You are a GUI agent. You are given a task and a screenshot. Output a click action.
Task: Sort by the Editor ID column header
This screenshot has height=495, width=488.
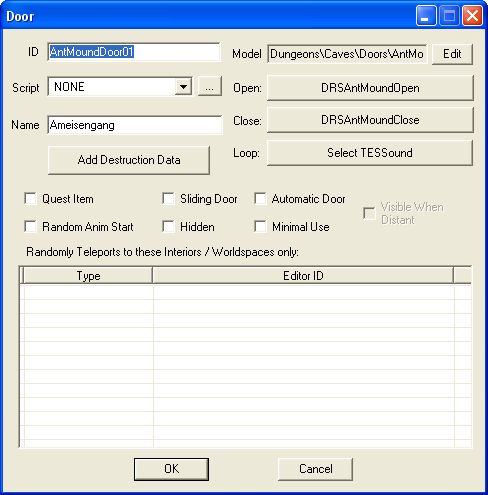click(303, 276)
